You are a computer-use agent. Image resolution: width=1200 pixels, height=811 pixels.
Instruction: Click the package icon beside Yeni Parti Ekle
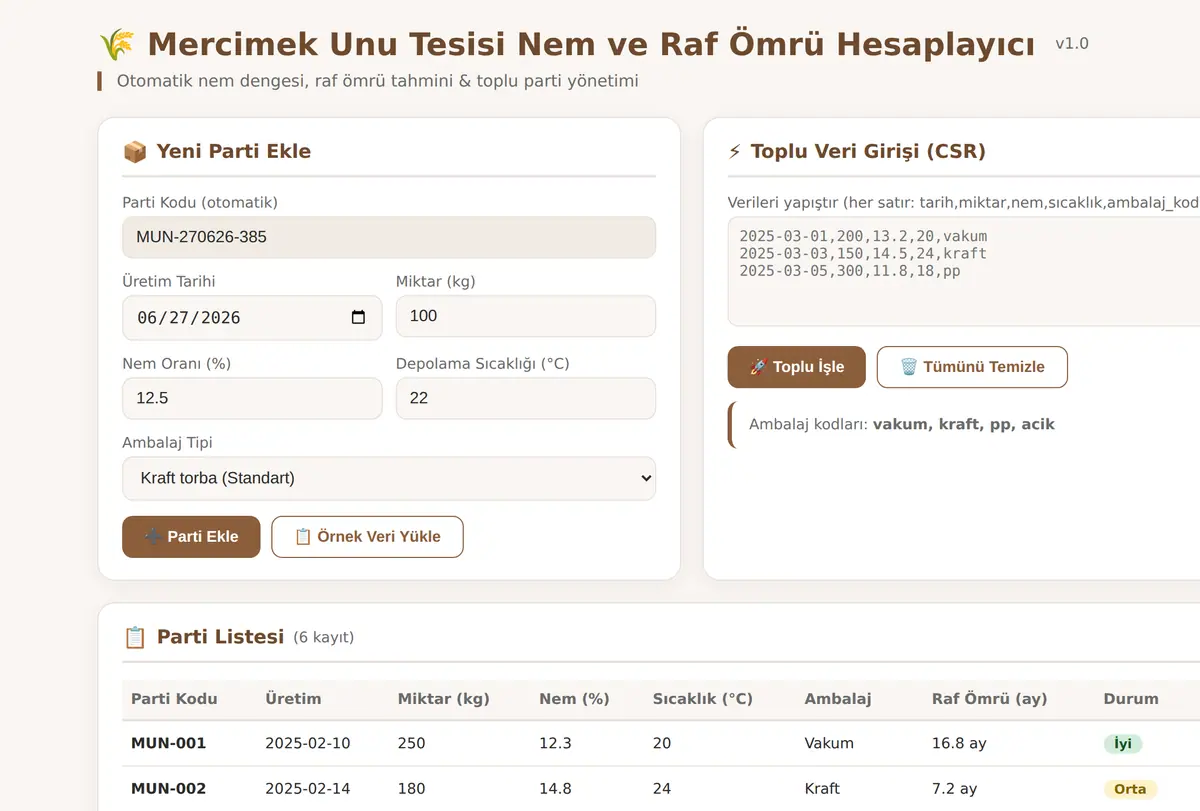pos(135,151)
